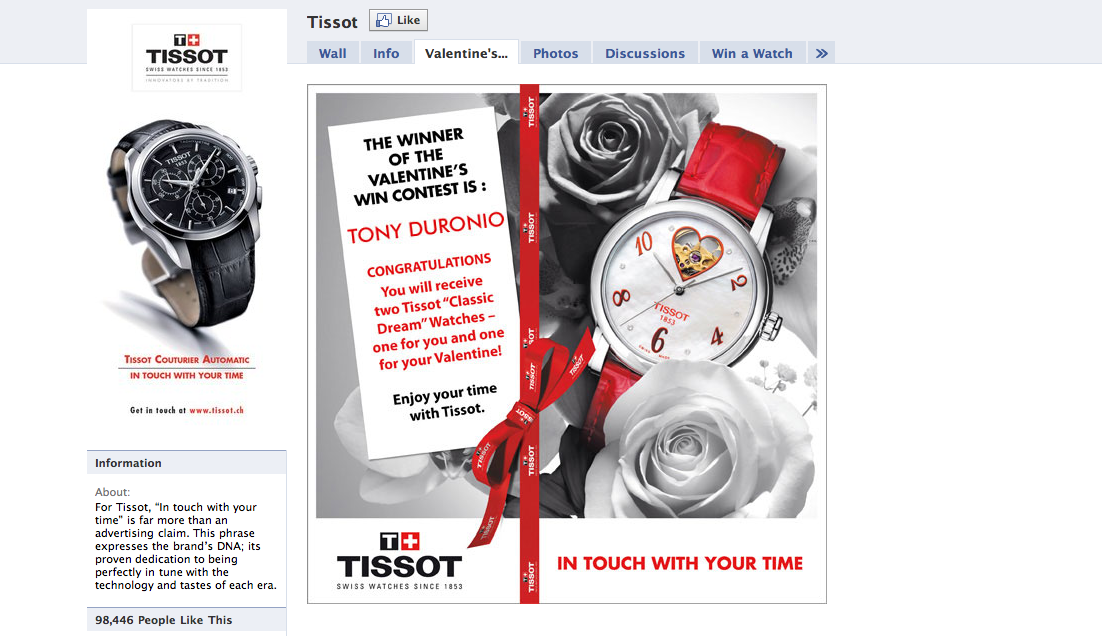Click the Like button next to Tissot
Screen dimensions: 1102x636
[398, 20]
